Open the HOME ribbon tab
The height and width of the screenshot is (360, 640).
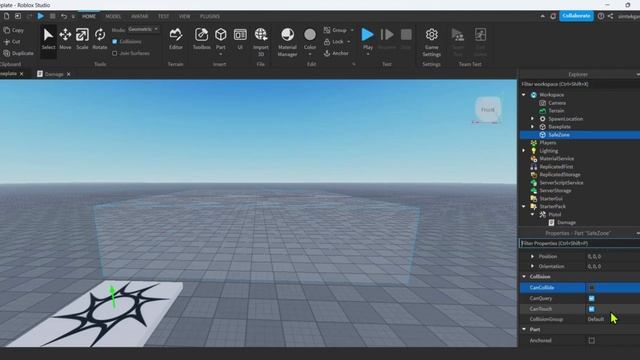[x=89, y=16]
